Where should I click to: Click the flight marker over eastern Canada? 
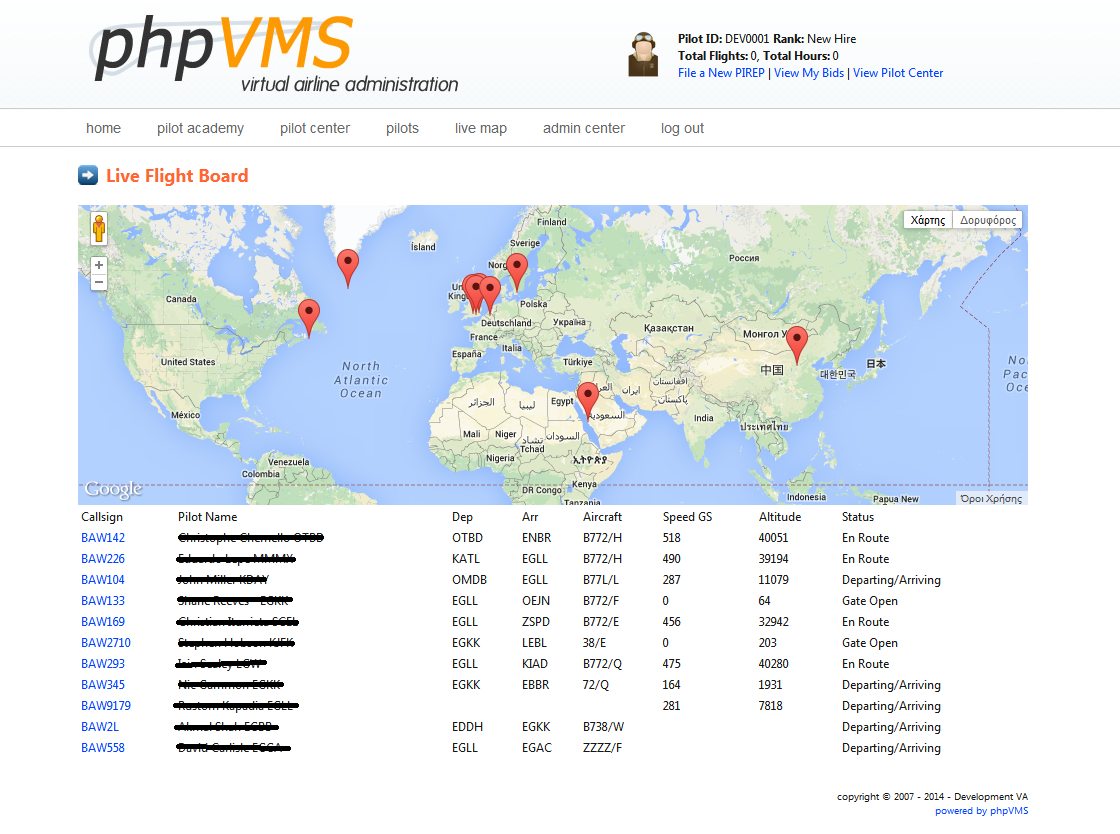click(309, 318)
